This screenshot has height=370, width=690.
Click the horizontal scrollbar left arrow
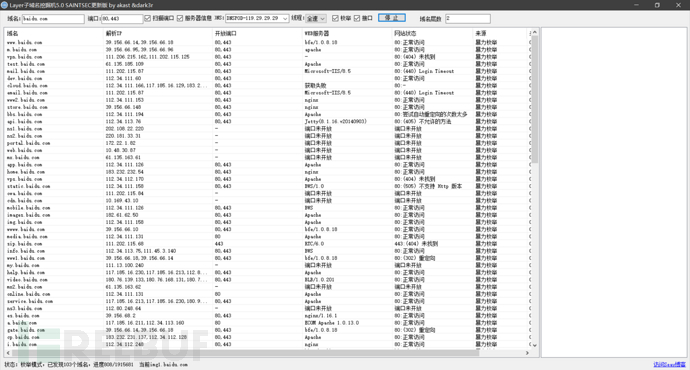coord(8,353)
